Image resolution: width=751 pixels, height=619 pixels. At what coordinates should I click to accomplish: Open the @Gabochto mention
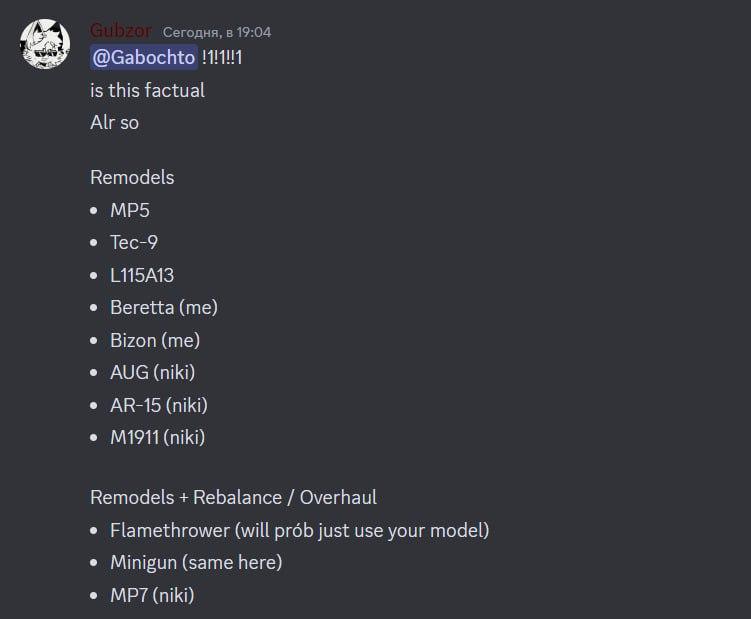click(x=143, y=58)
